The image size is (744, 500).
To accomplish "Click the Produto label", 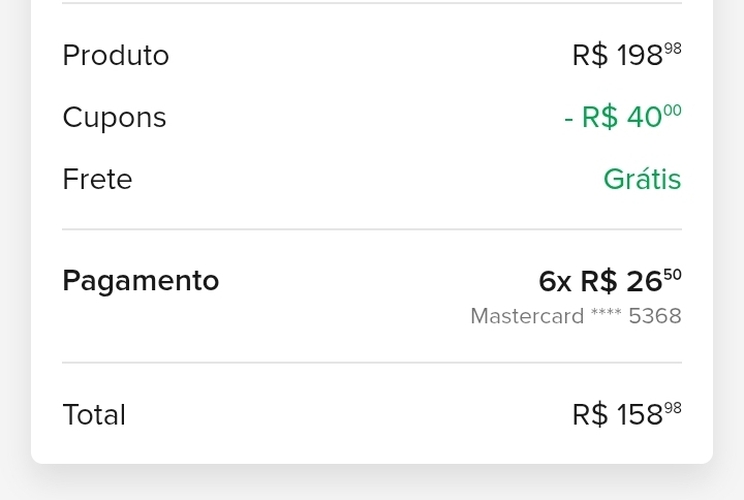I will [116, 55].
